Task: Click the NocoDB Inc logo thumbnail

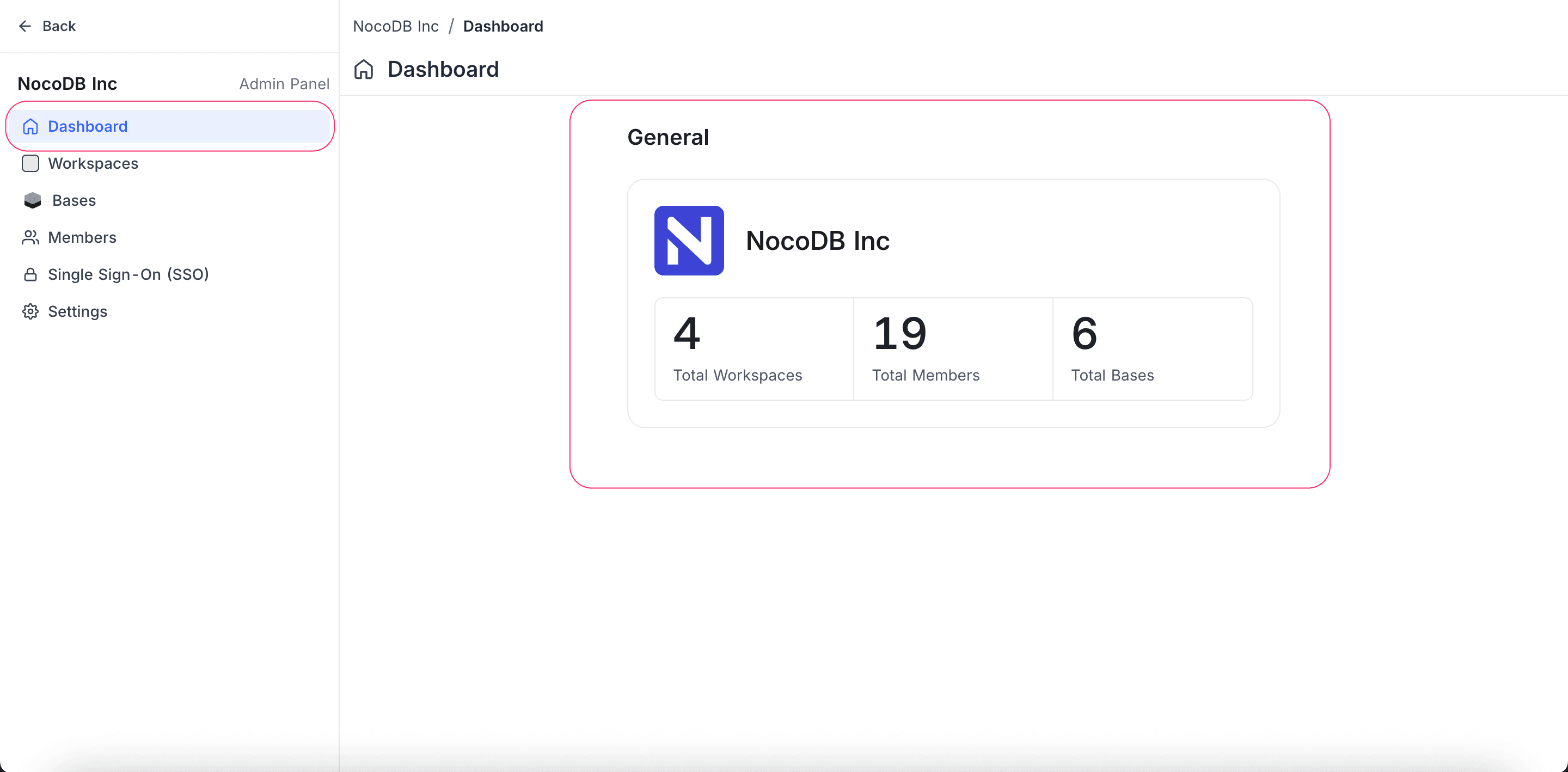Action: coord(688,241)
